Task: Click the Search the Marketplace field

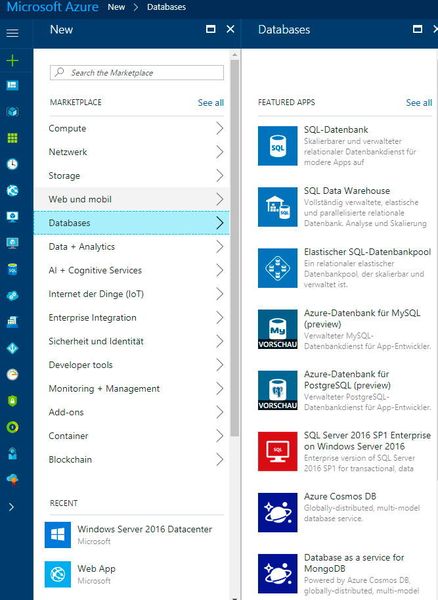Action: 137,73
